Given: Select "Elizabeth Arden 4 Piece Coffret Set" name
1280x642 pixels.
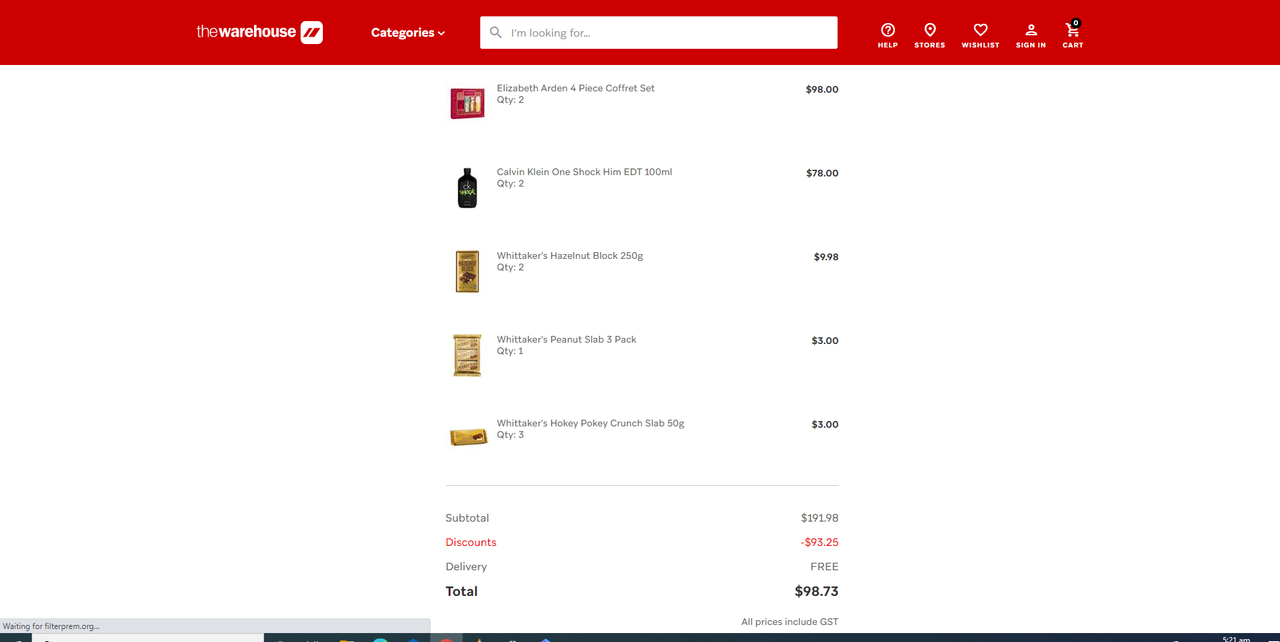Looking at the screenshot, I should point(576,88).
